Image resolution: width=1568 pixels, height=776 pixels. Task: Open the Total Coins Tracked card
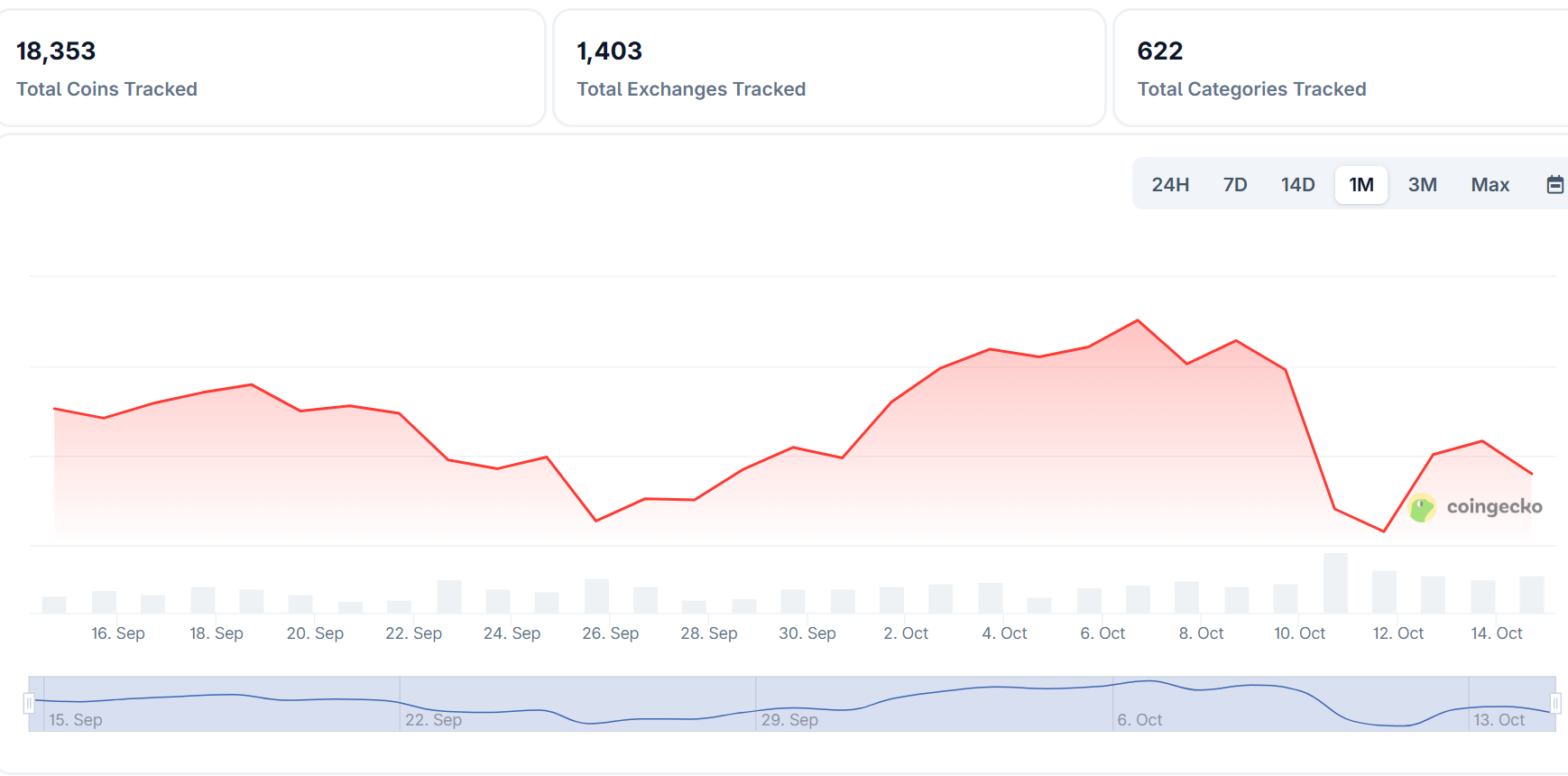[x=271, y=69]
